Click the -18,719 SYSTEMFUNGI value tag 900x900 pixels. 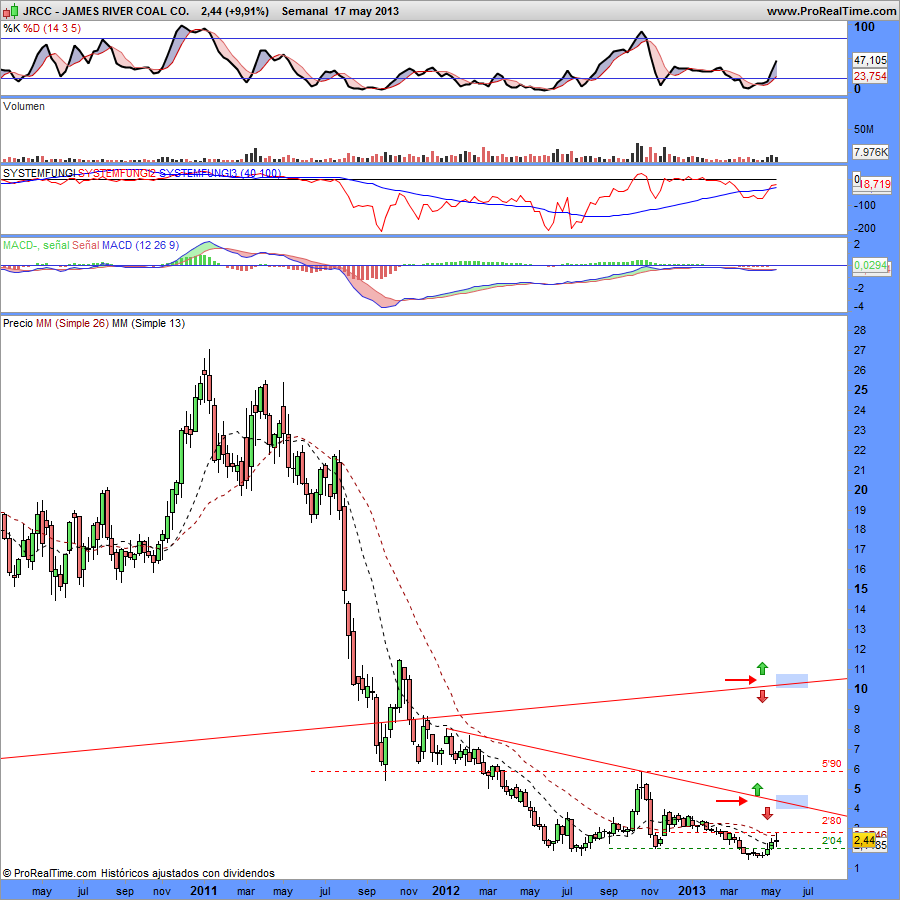874,184
